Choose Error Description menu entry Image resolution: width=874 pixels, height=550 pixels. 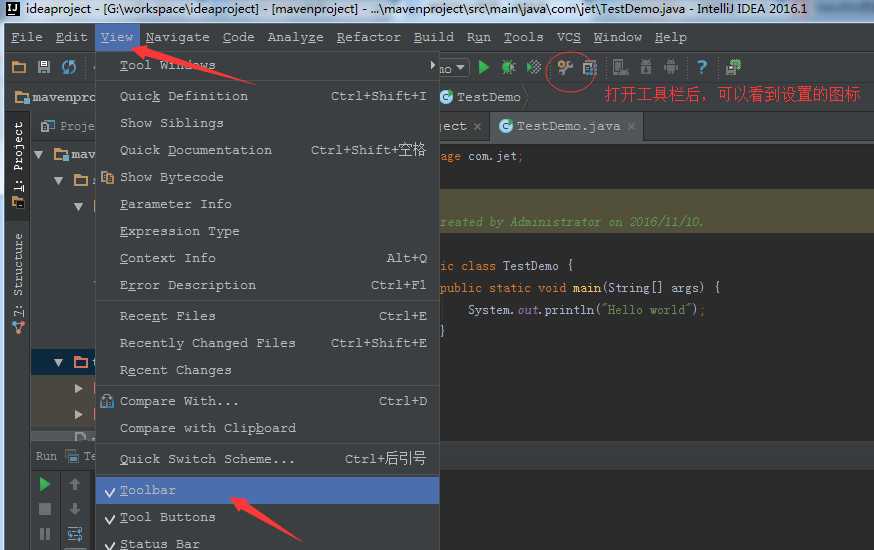268,285
